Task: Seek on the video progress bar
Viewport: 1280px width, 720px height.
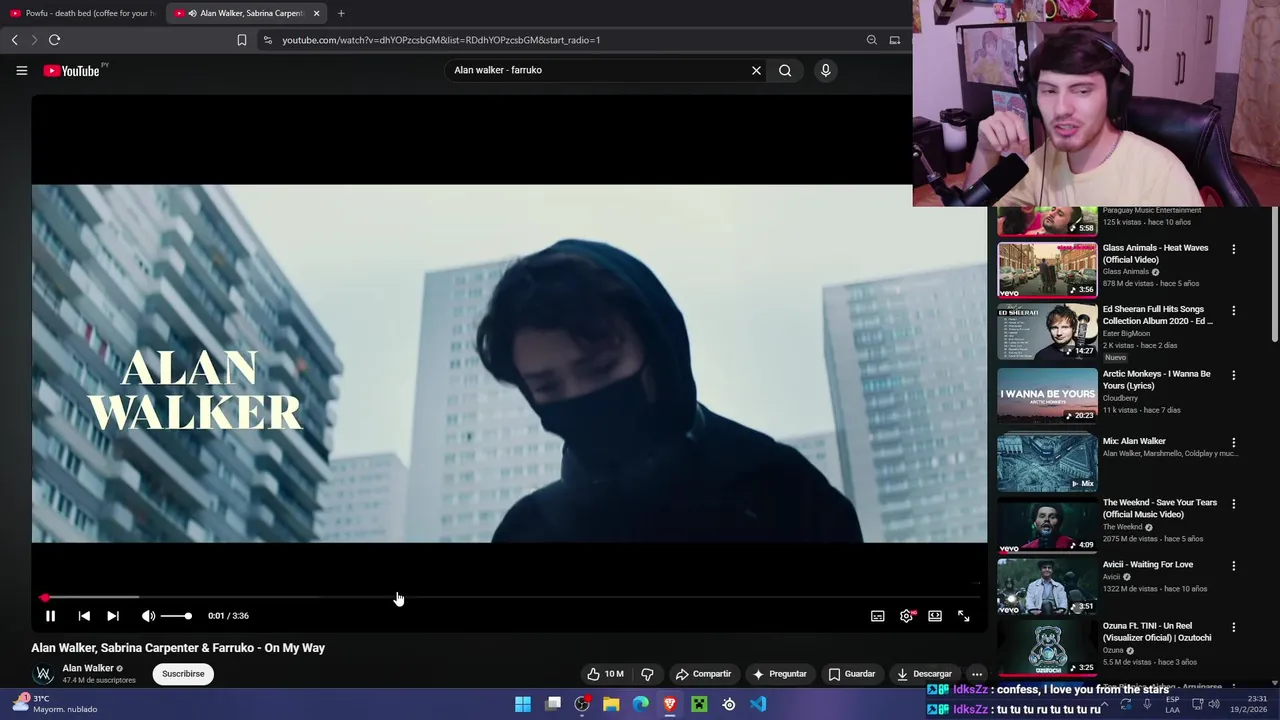Action: click(509, 598)
